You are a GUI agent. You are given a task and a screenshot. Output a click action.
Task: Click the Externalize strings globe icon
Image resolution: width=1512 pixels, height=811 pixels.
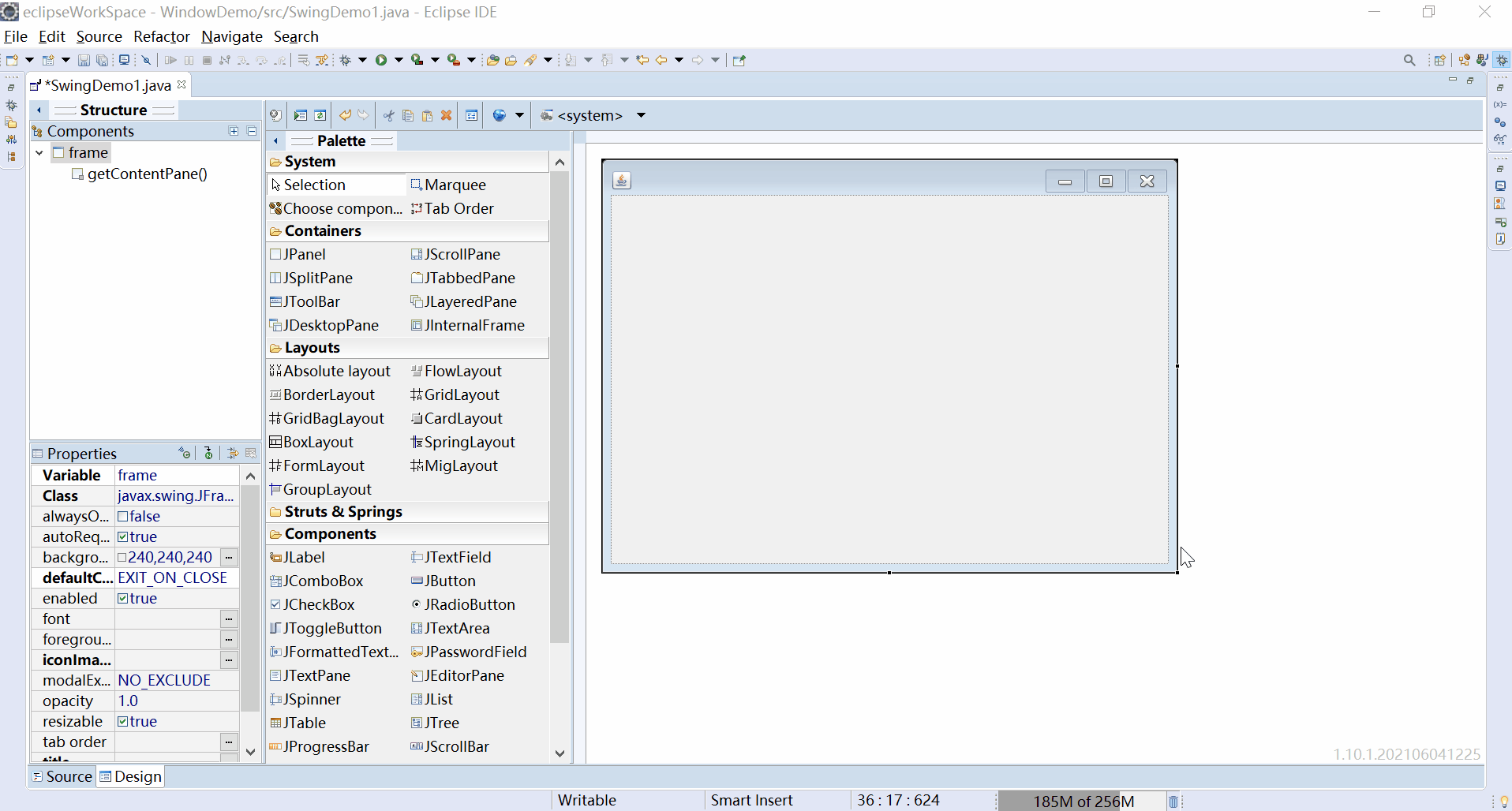click(499, 115)
